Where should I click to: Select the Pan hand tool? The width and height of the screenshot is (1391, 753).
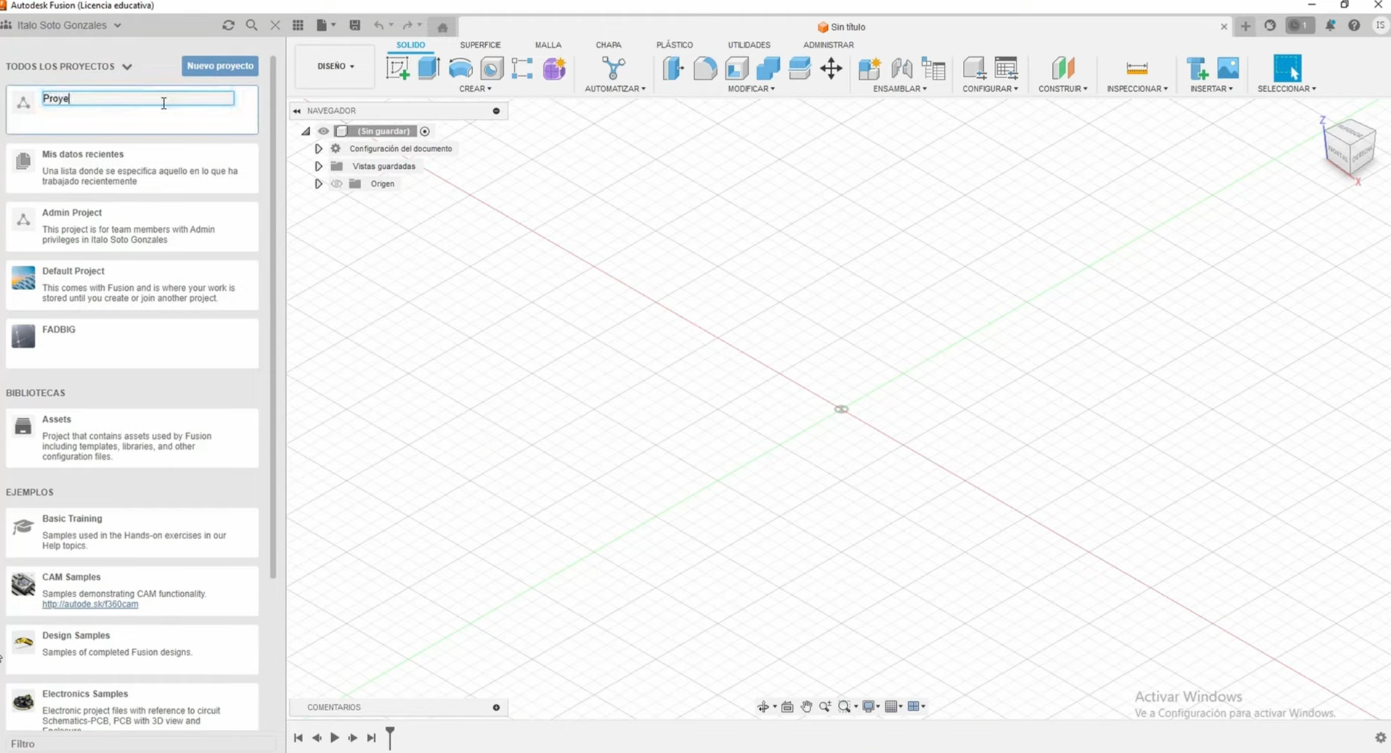pos(806,707)
